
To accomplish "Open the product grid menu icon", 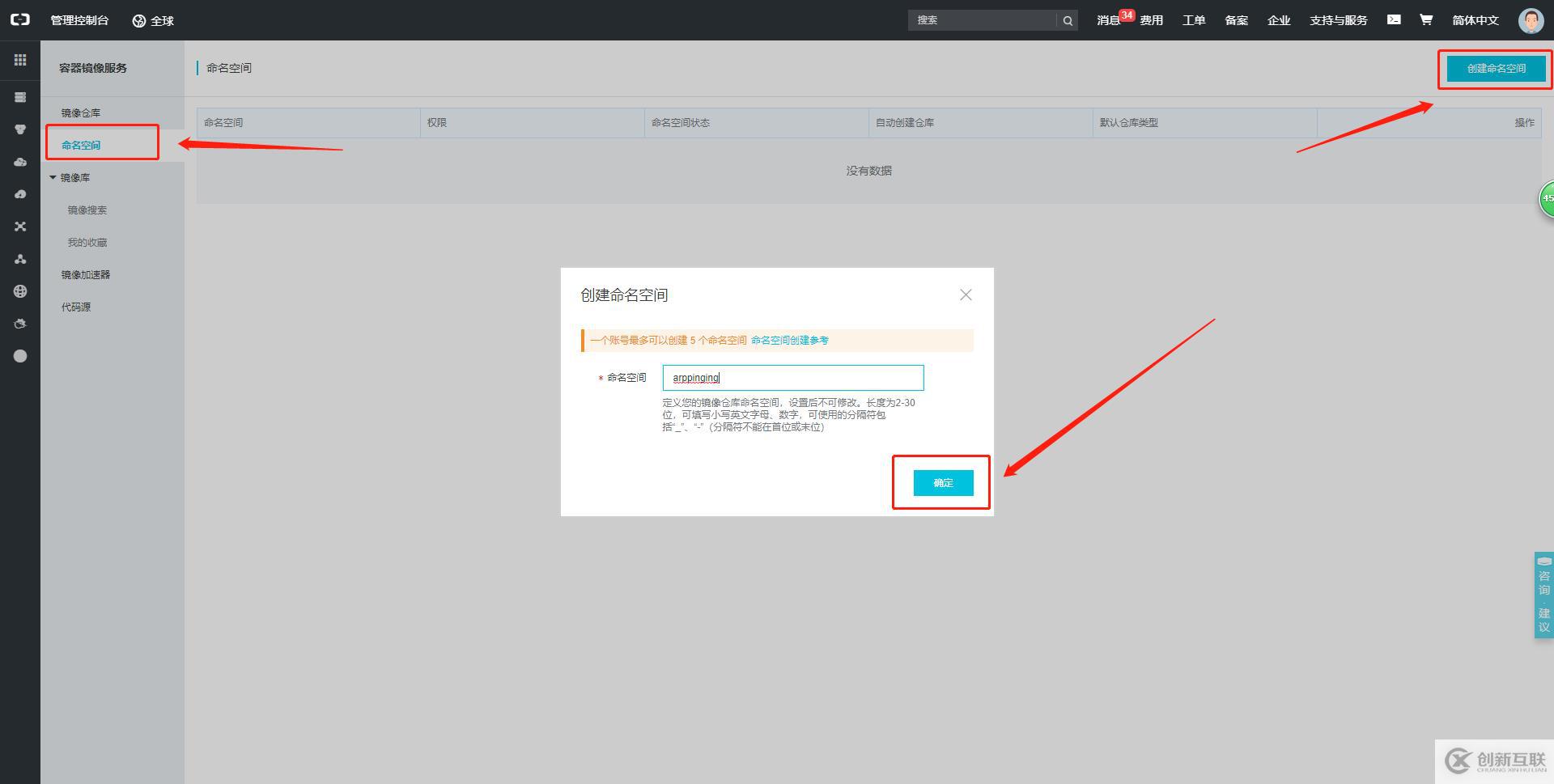I will [20, 60].
